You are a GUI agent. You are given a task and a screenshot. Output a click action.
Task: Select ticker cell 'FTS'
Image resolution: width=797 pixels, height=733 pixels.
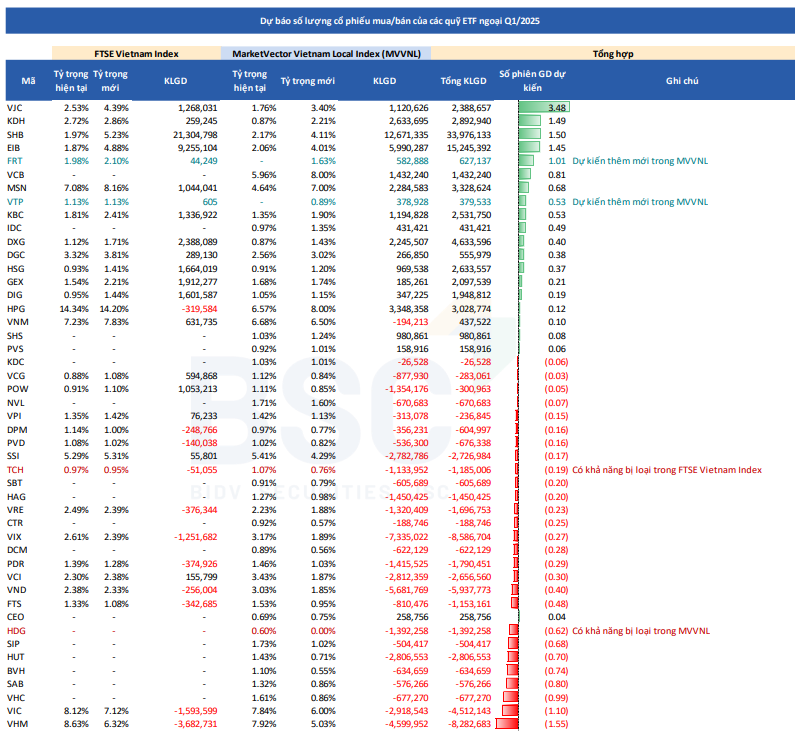[x=14, y=604]
